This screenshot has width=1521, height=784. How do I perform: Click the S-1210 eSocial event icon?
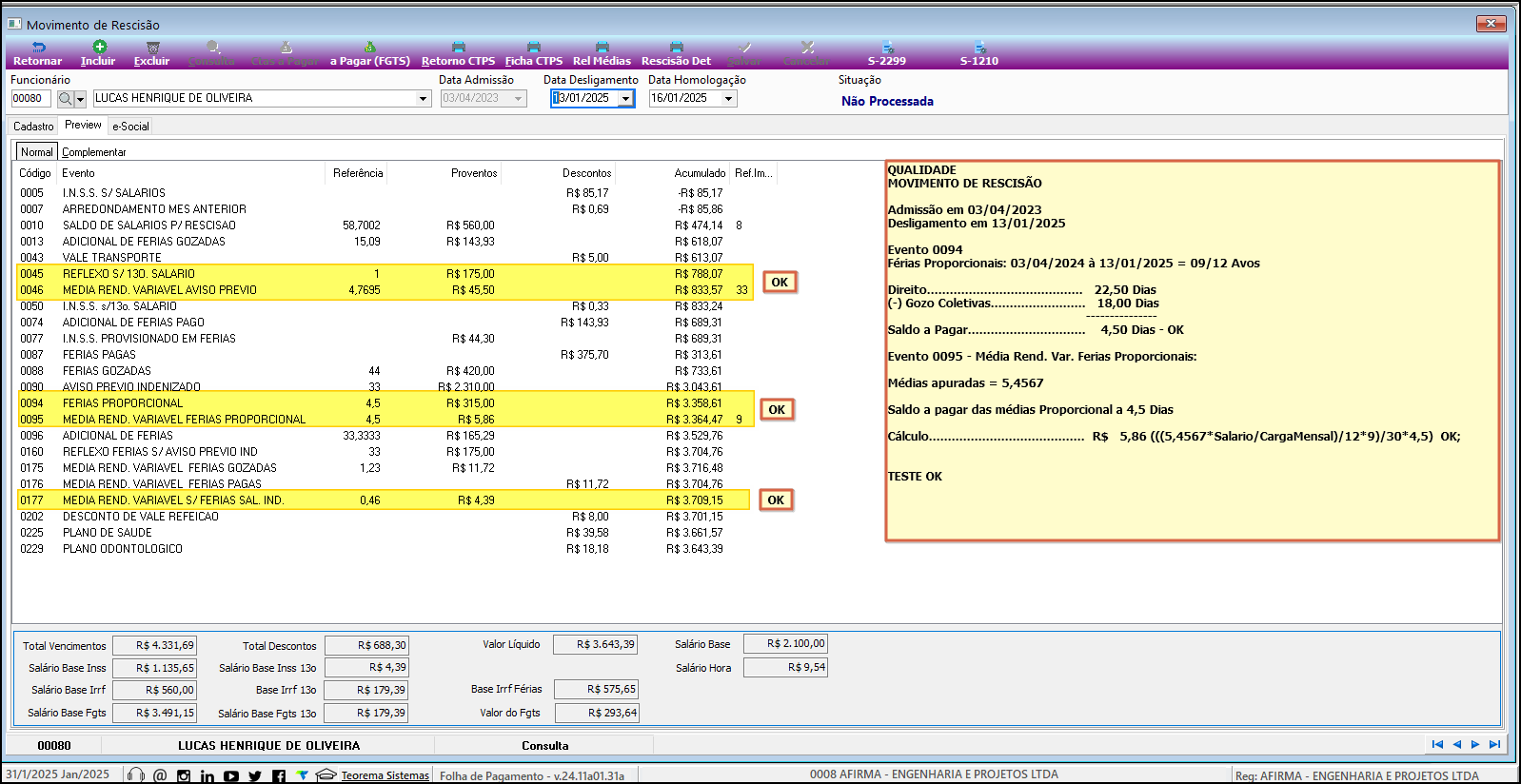click(979, 47)
